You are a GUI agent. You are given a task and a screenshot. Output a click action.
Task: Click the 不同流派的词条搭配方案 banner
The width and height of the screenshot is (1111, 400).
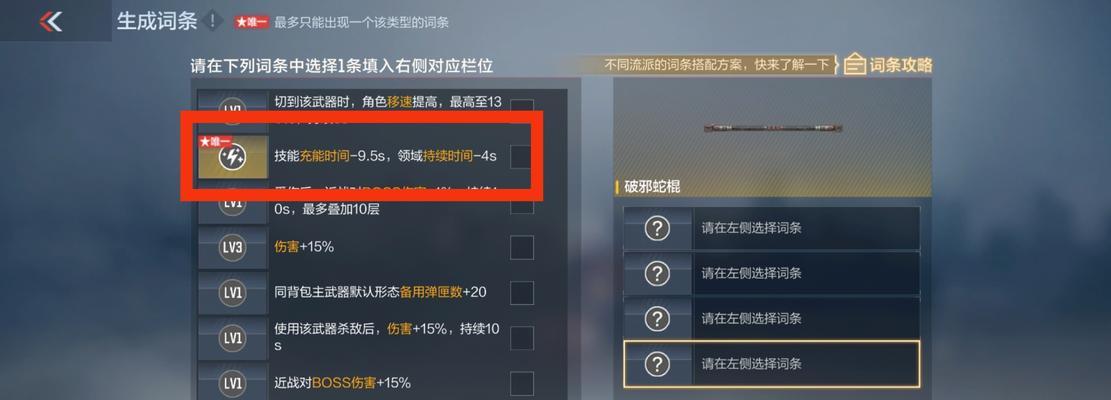pos(716,65)
